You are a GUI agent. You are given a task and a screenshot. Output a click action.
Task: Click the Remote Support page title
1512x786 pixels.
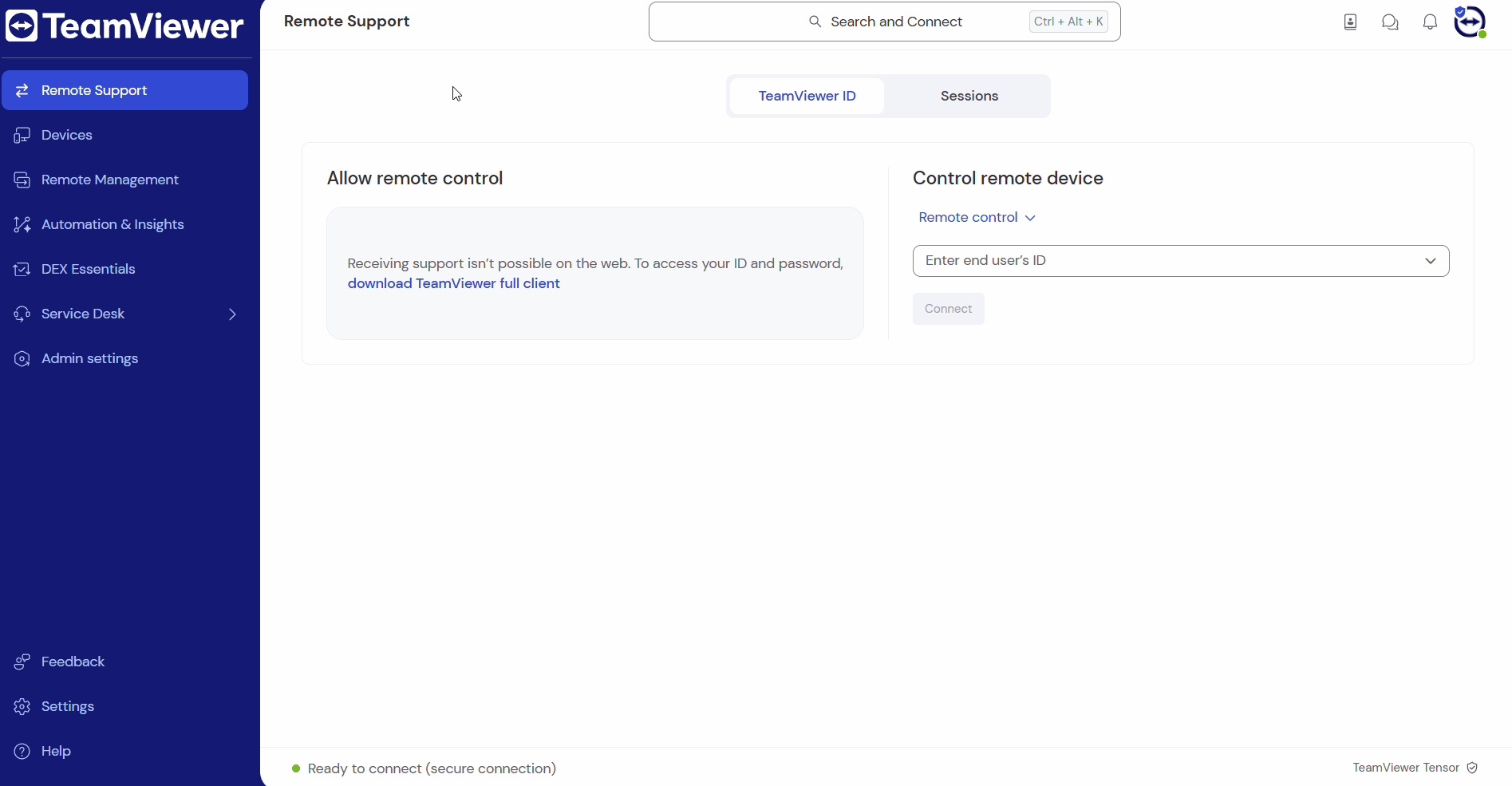coord(346,22)
